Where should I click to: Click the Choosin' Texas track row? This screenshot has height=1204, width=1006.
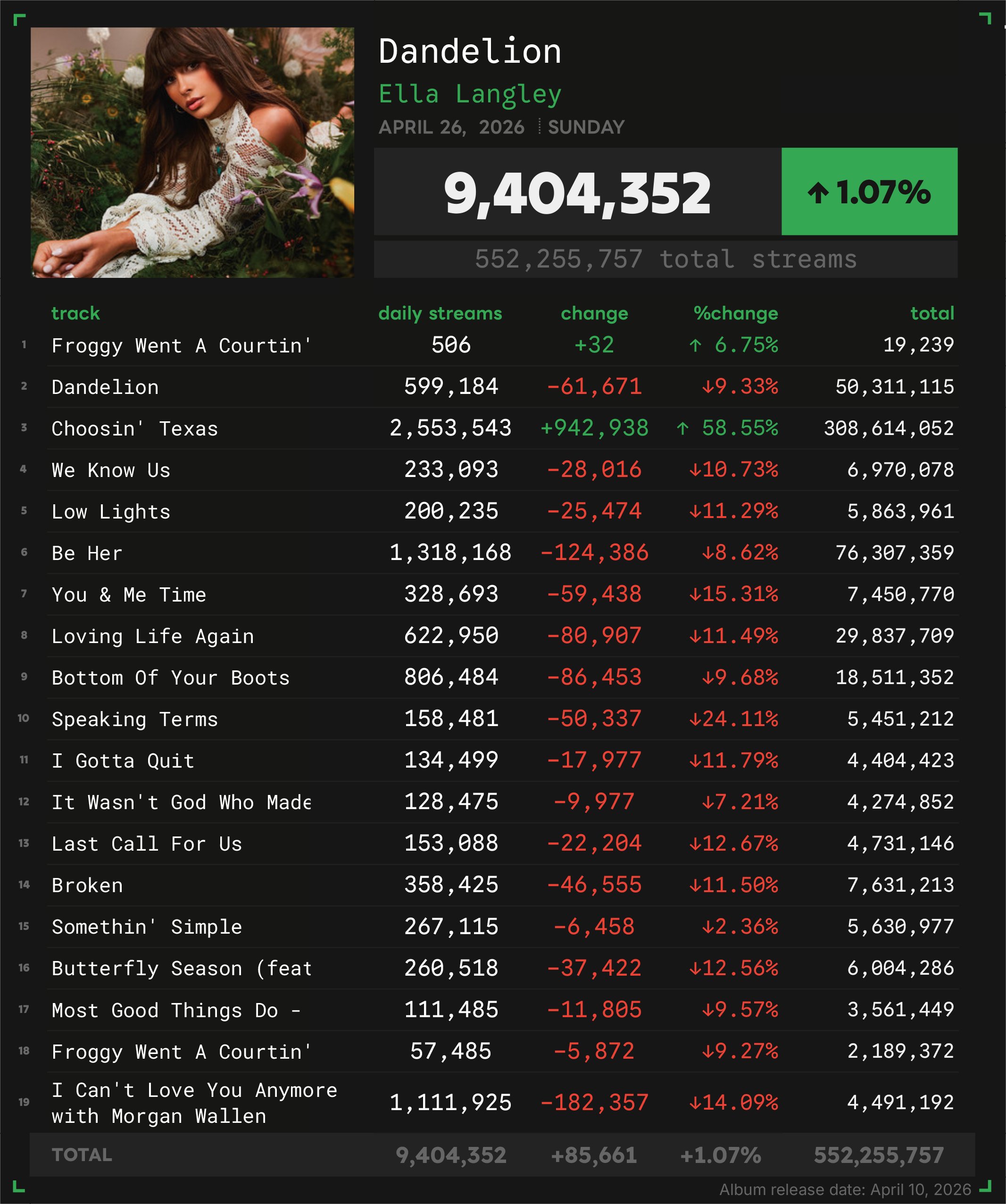[135, 429]
